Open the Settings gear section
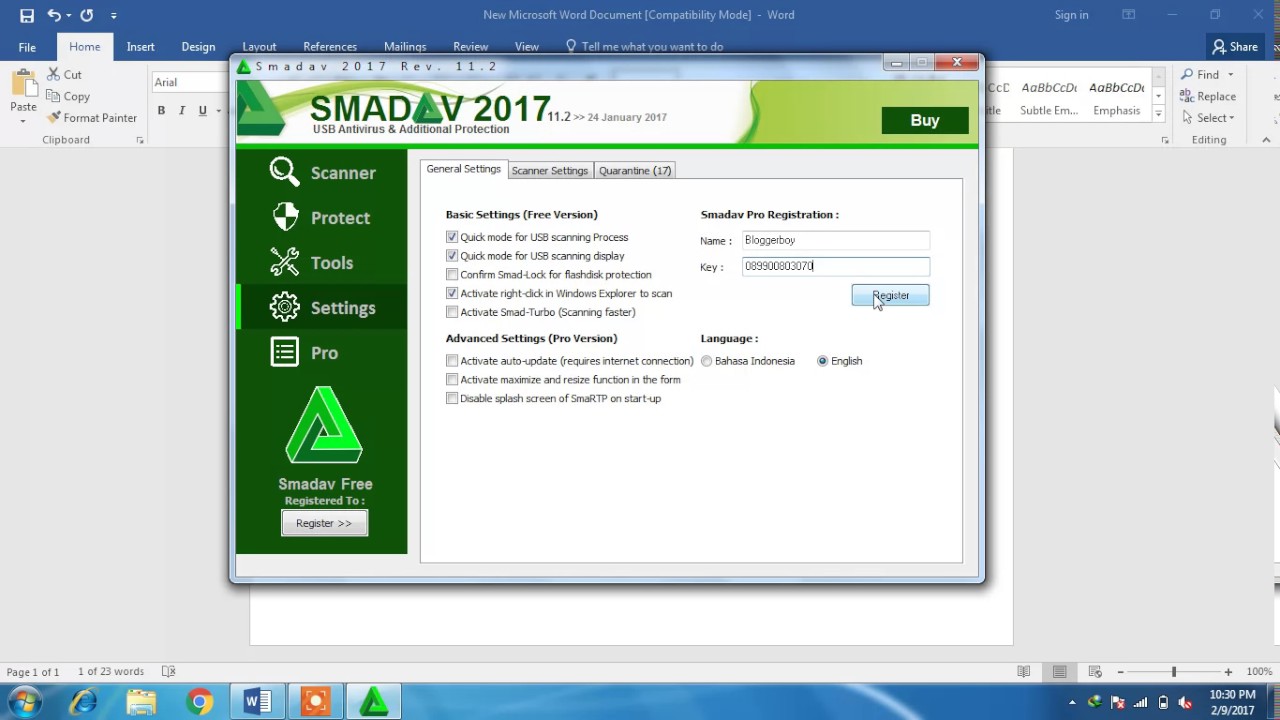The width and height of the screenshot is (1280, 720). pyautogui.click(x=284, y=308)
